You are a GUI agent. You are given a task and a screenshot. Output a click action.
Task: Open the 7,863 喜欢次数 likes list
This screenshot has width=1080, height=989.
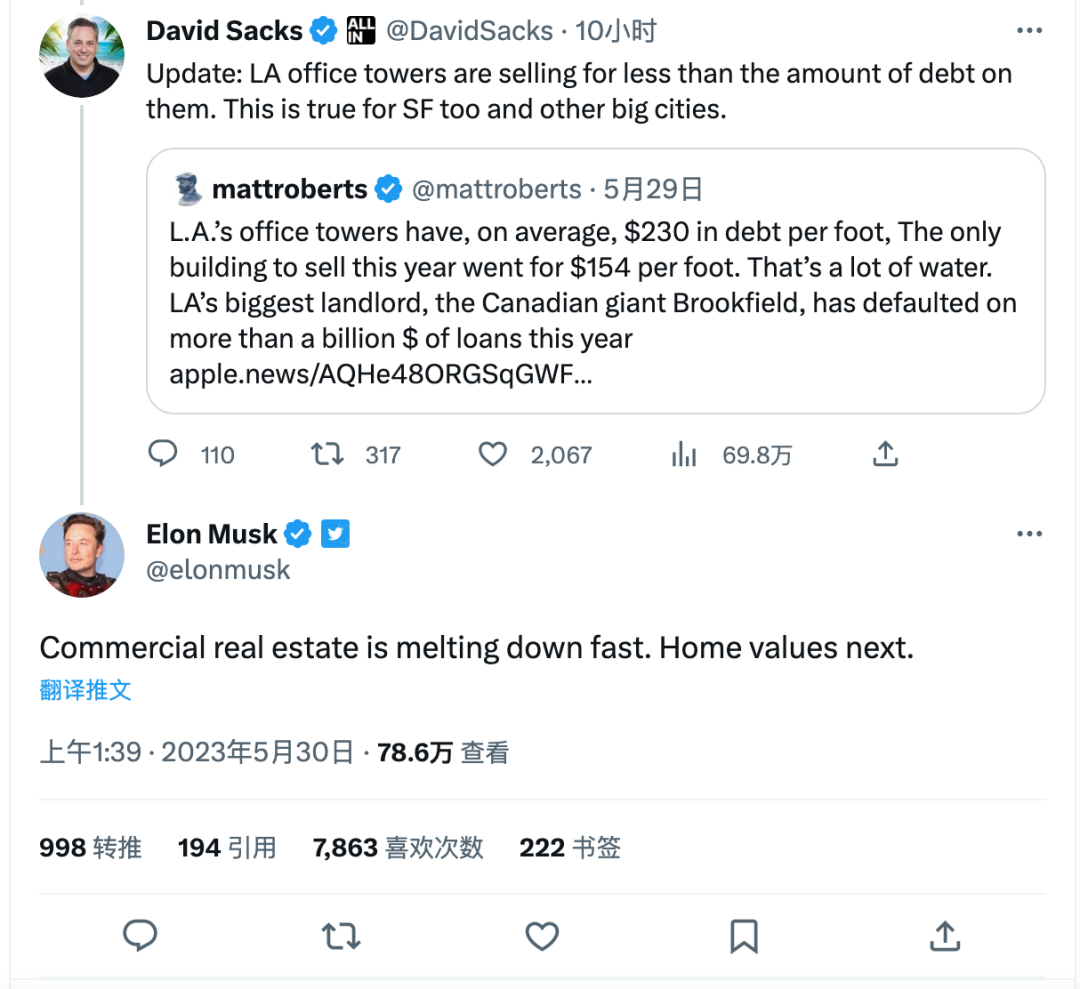[398, 848]
